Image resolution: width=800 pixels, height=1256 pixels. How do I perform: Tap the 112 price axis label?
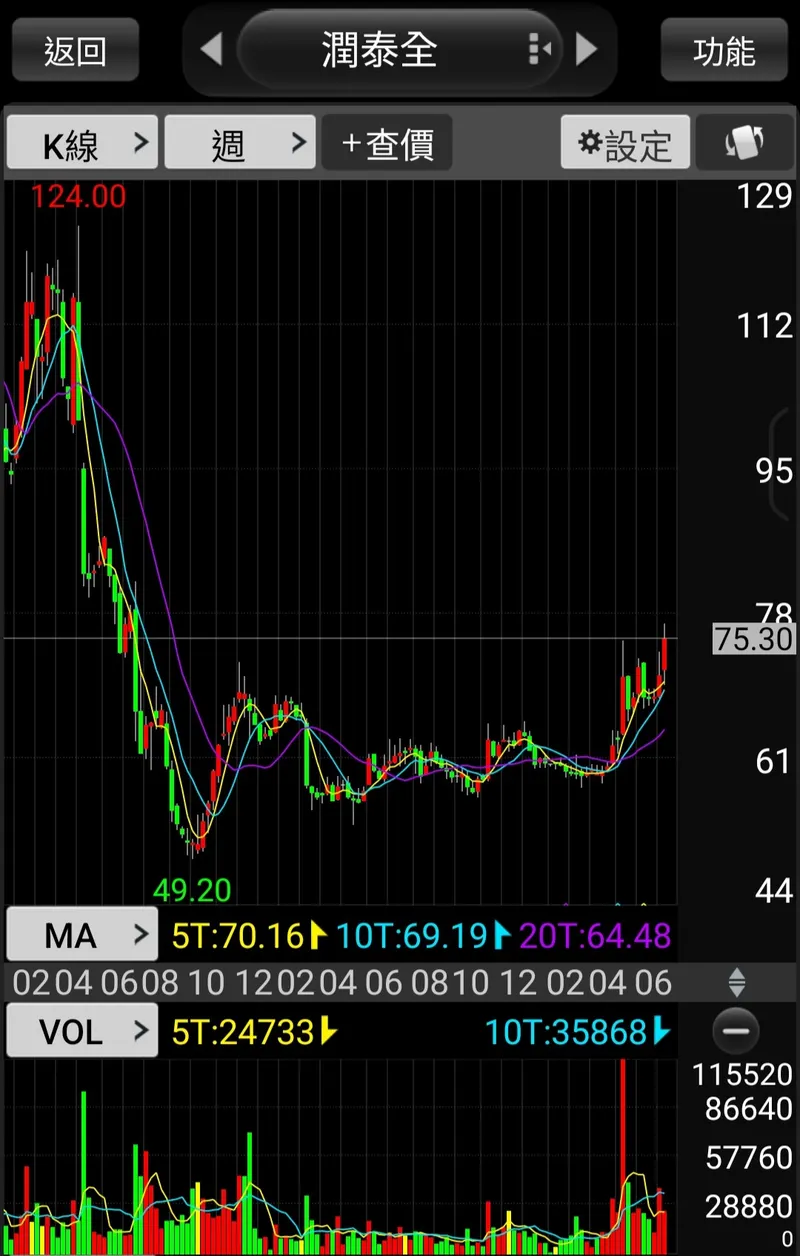click(765, 325)
